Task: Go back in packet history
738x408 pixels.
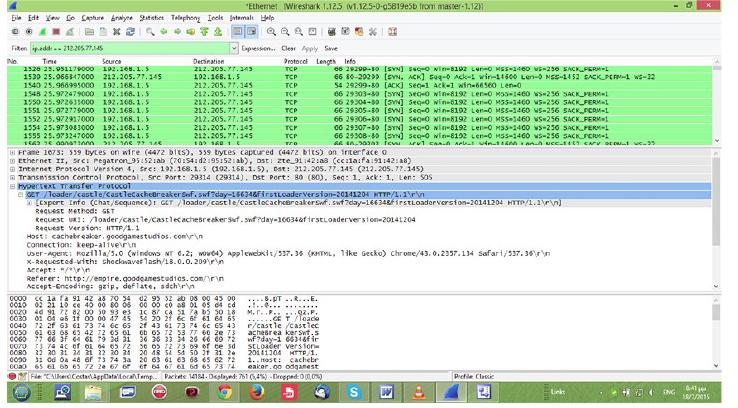Action: tap(163, 32)
